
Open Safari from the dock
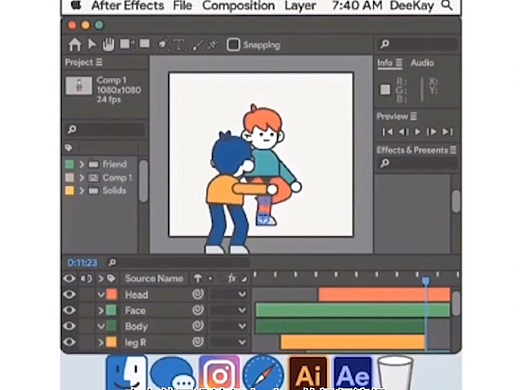pos(263,373)
